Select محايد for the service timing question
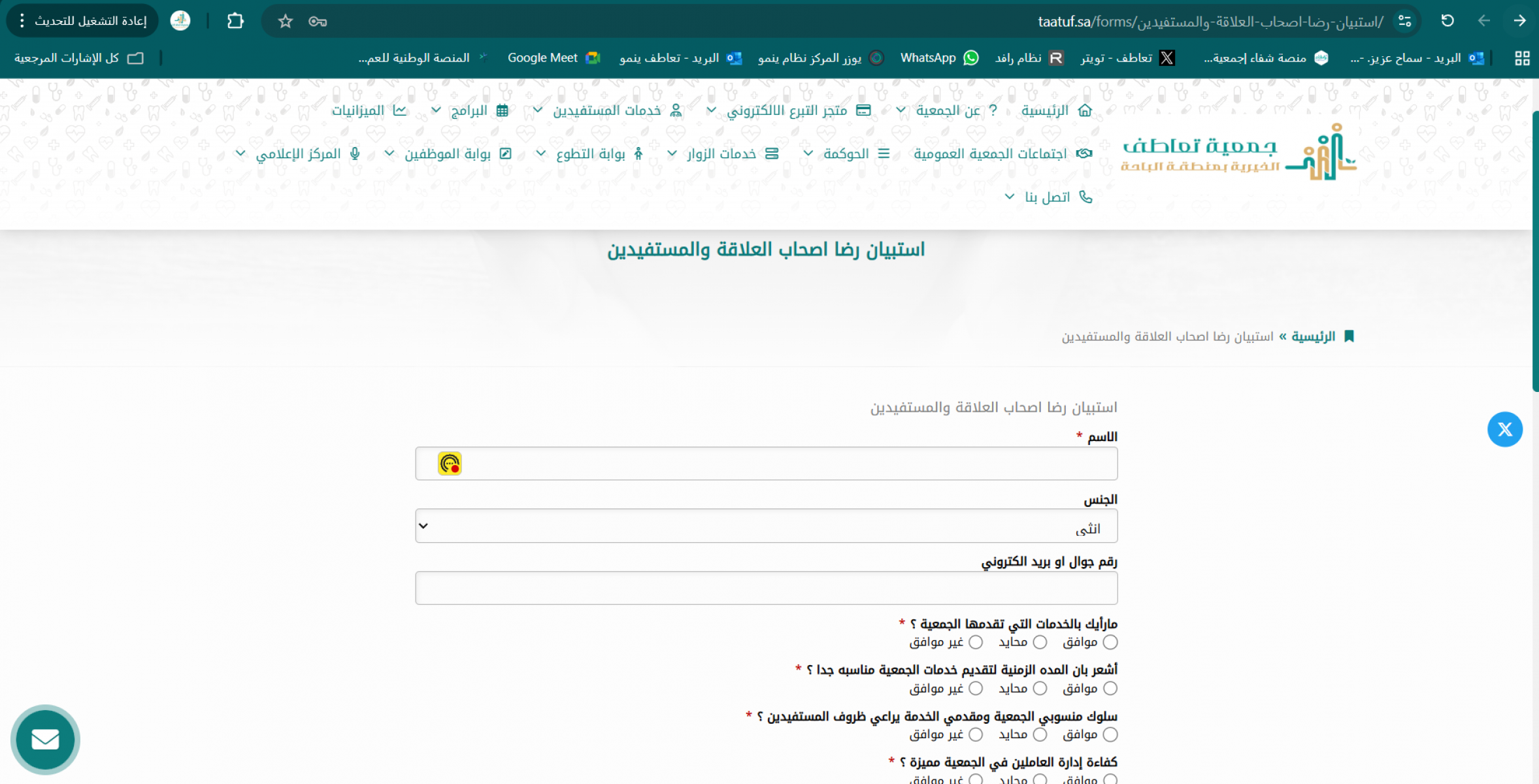1539x784 pixels. click(x=1040, y=688)
